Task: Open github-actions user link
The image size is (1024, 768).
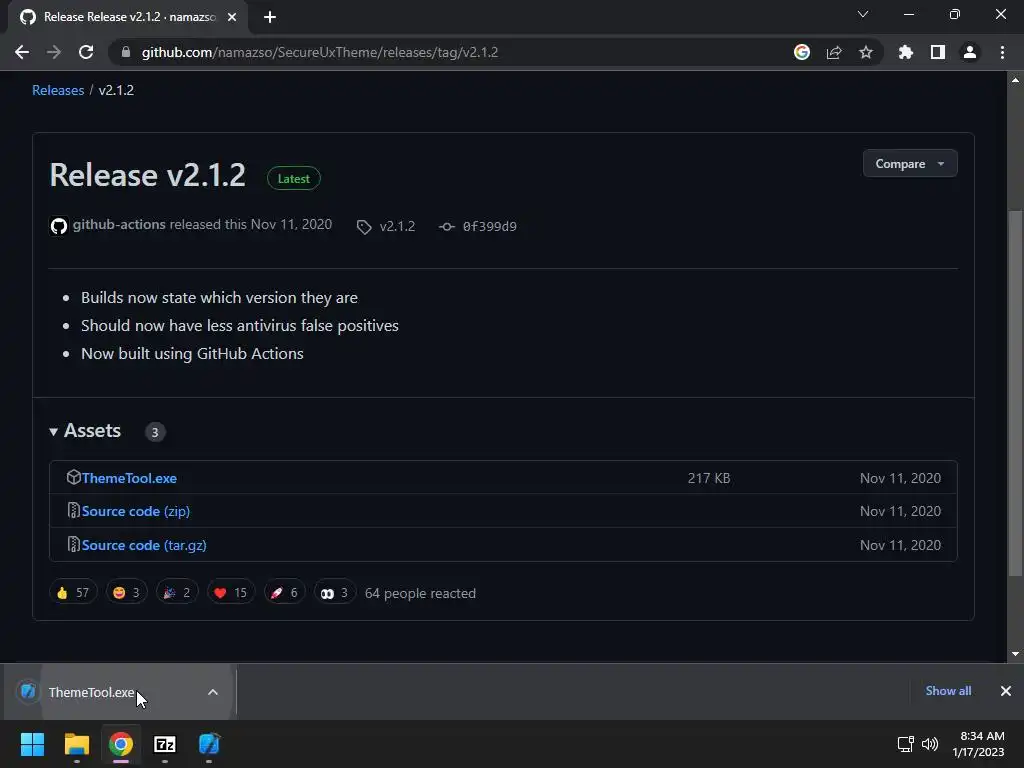Action: coord(119,224)
